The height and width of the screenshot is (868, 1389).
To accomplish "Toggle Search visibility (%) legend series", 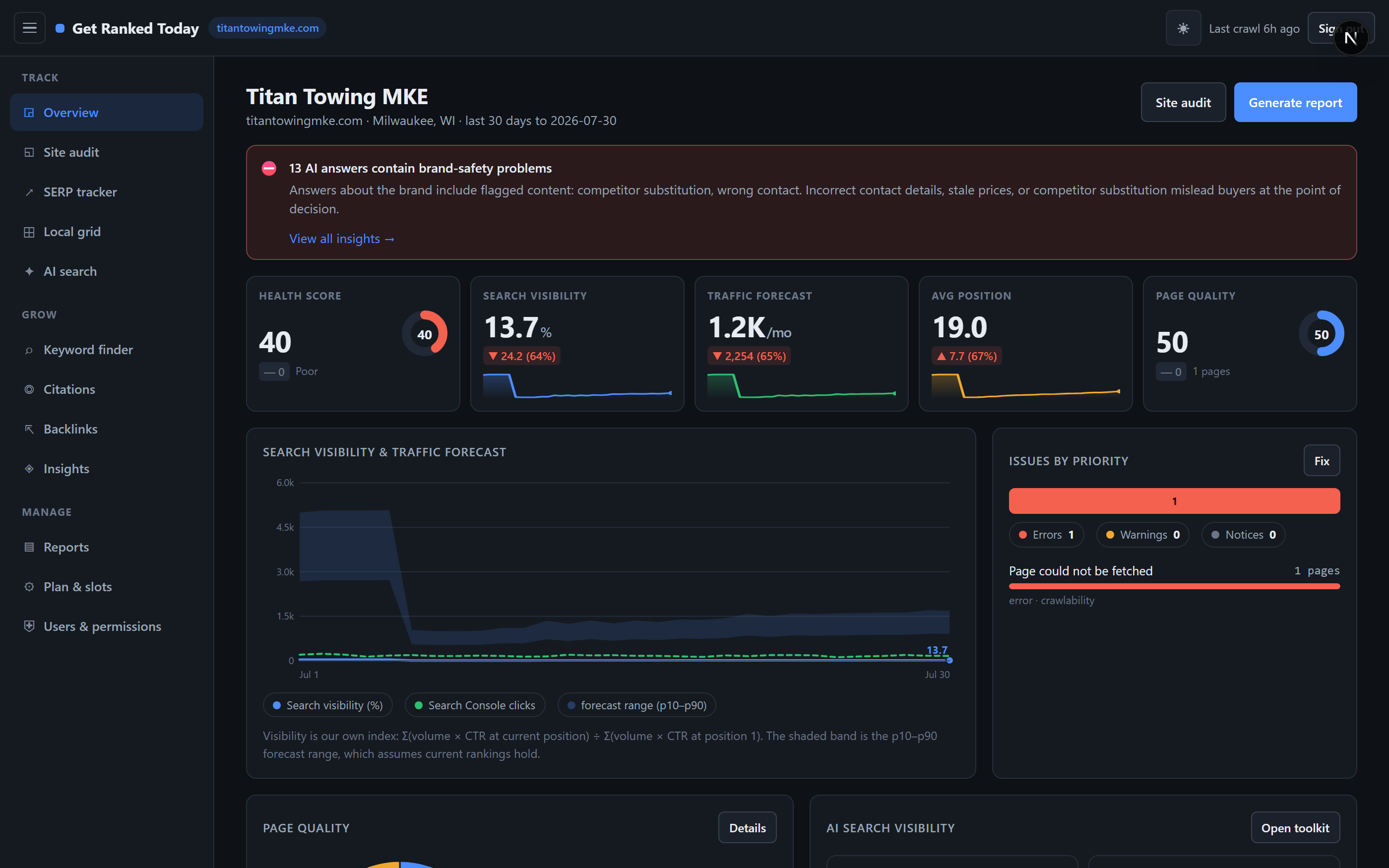I will 328,705.
